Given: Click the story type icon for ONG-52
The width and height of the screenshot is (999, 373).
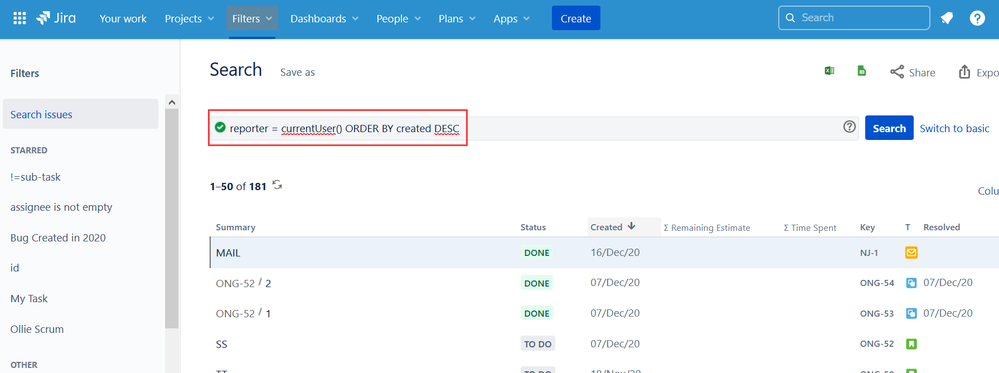Looking at the screenshot, I should [x=912, y=344].
